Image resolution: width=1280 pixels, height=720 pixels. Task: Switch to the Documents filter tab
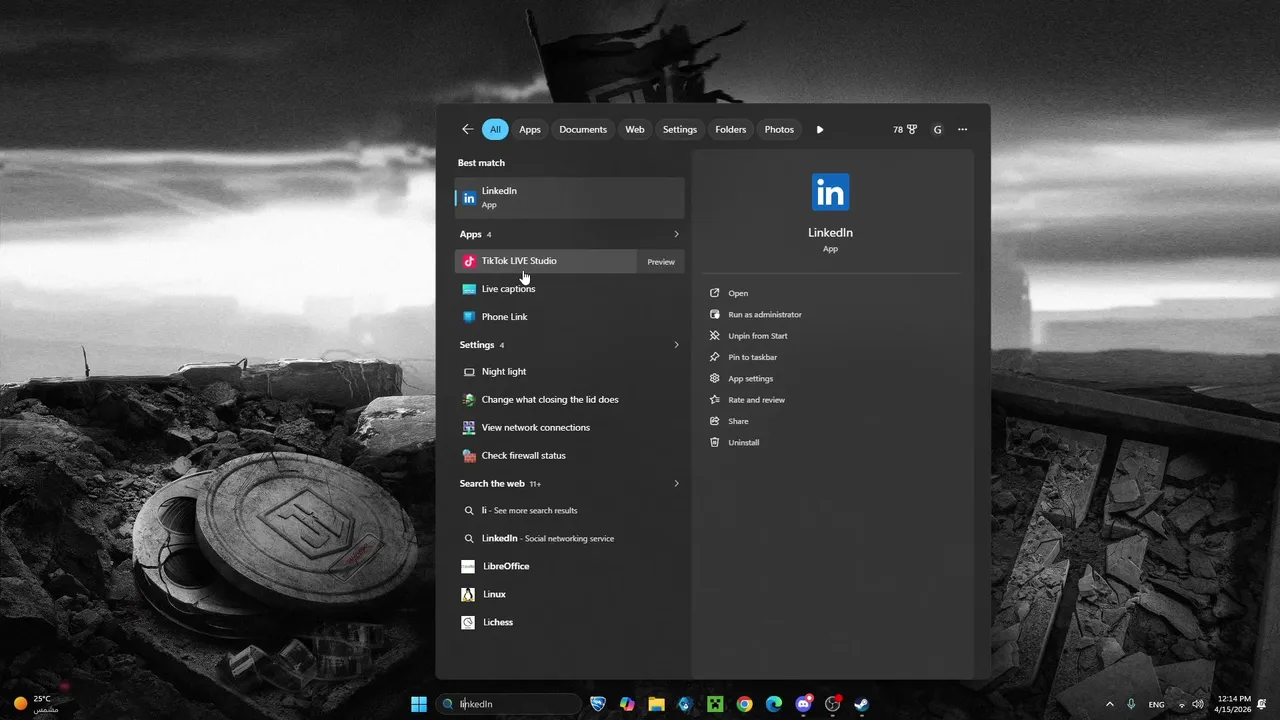click(583, 129)
